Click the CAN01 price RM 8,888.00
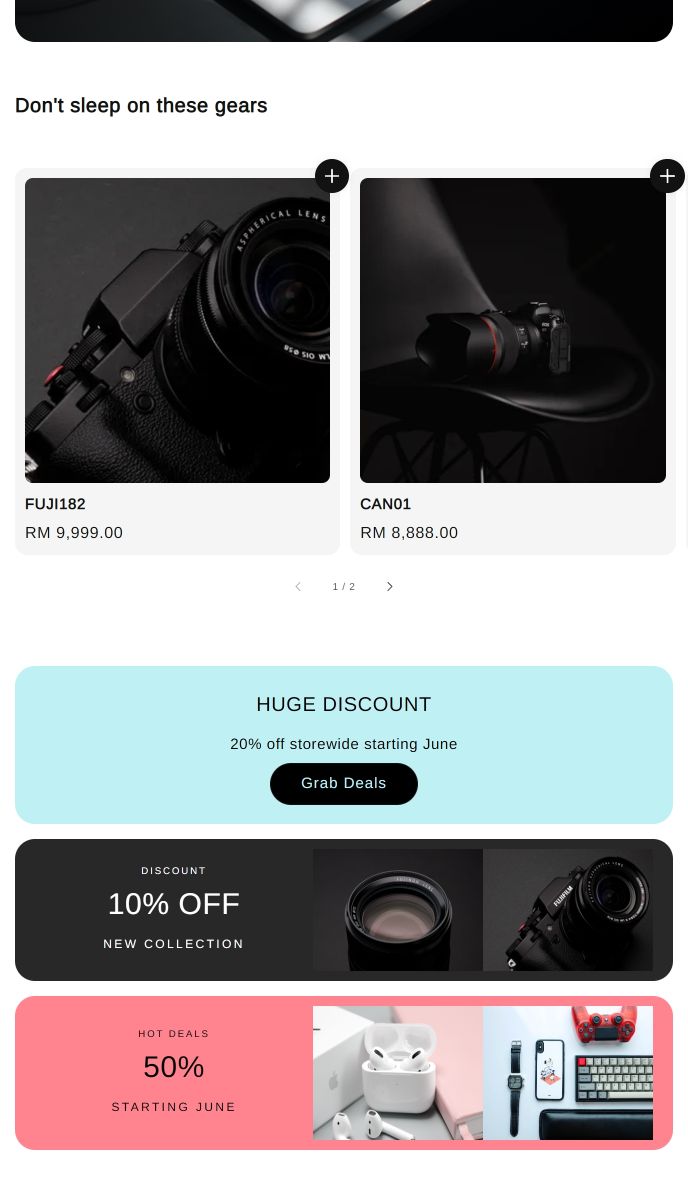688x1200 pixels. point(409,532)
